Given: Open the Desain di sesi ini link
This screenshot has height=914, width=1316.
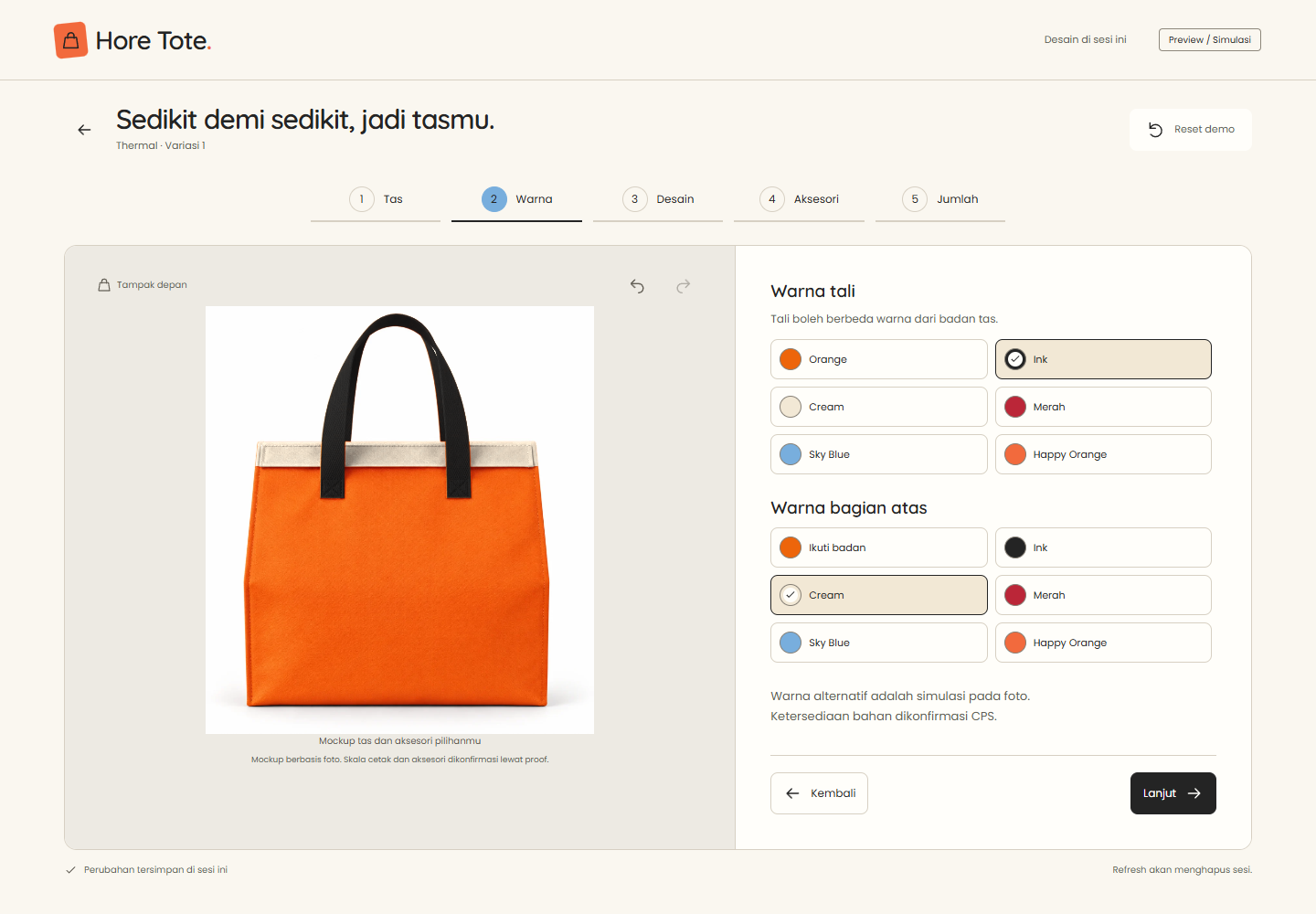Looking at the screenshot, I should (x=1086, y=40).
